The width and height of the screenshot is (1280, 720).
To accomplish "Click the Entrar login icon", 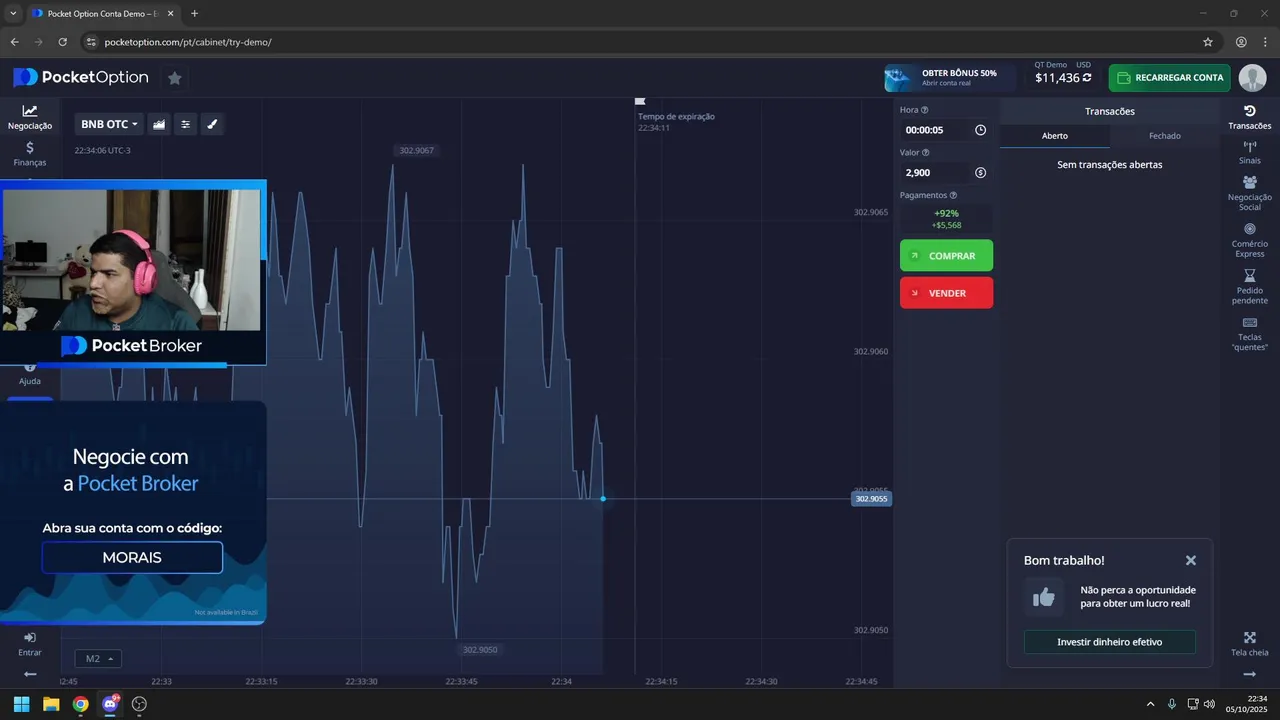I will 30,644.
